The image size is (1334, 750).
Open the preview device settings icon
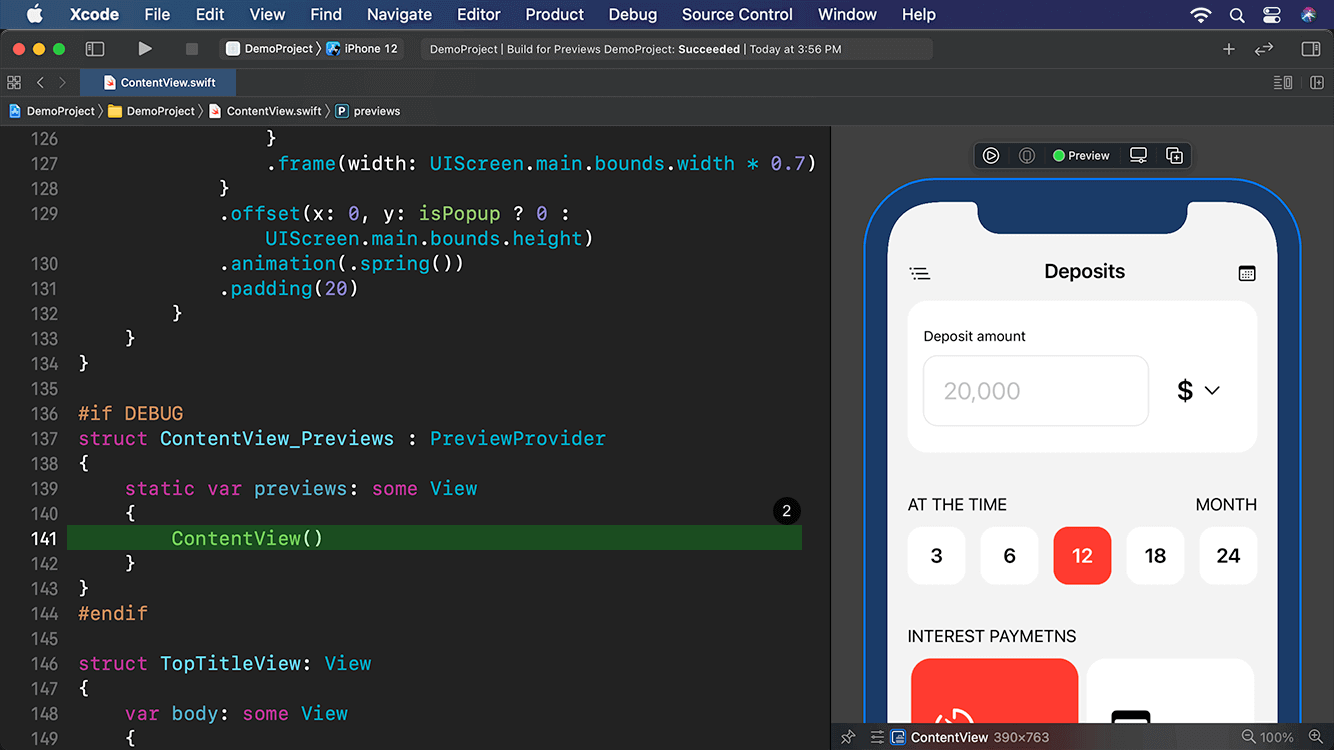point(1138,155)
